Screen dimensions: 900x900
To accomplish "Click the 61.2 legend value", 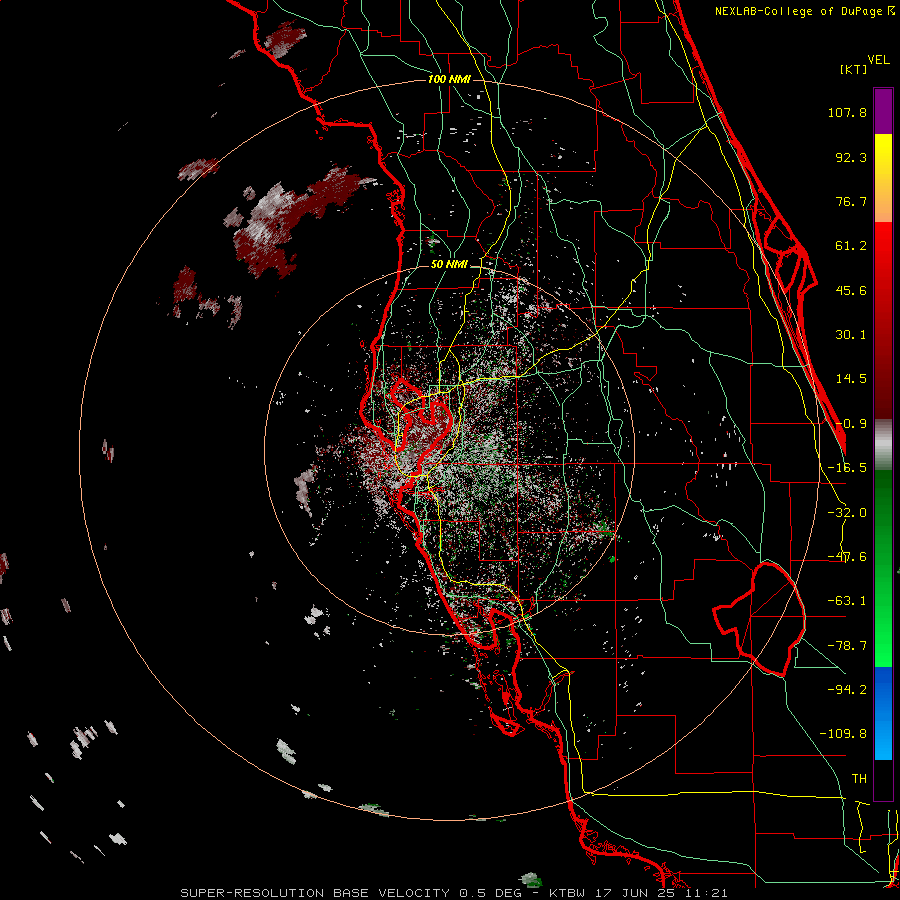I will (851, 246).
